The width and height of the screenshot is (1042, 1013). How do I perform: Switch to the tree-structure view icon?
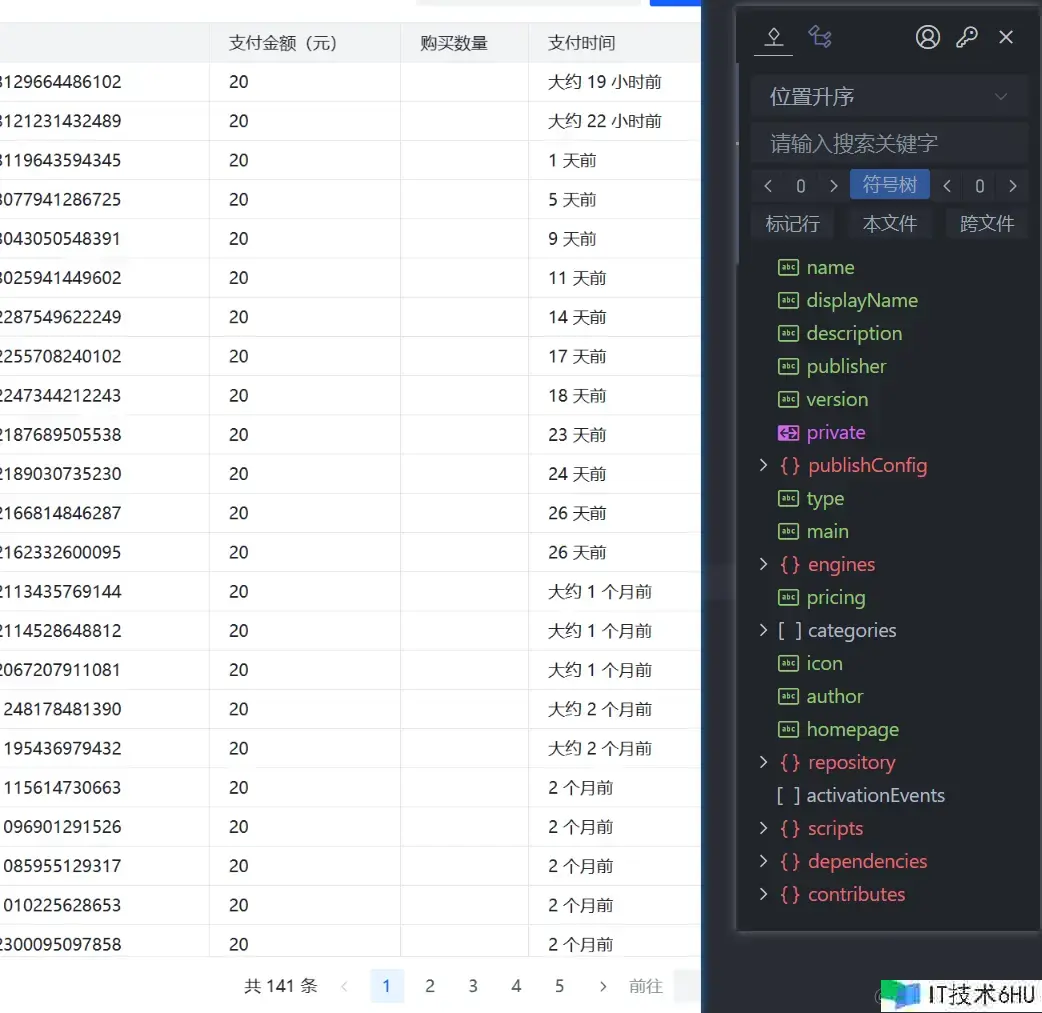pos(820,37)
